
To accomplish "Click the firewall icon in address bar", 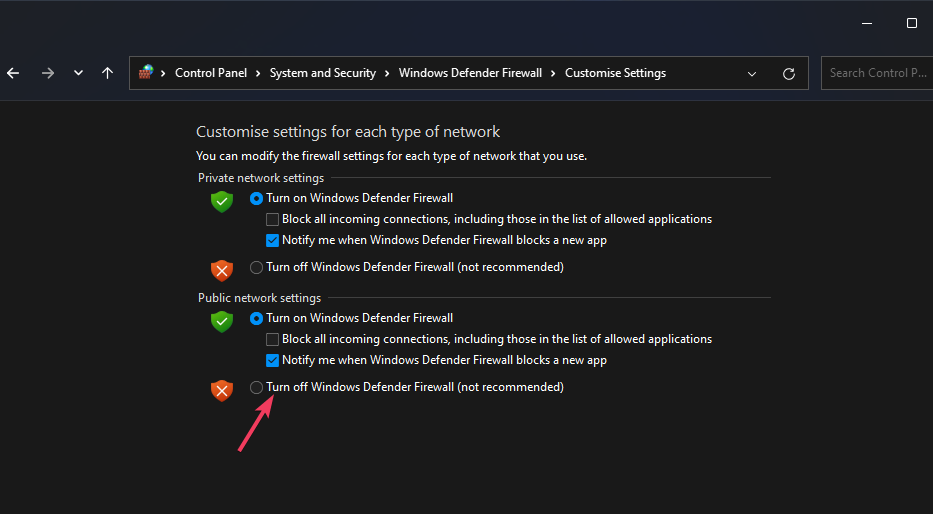I will coord(146,73).
